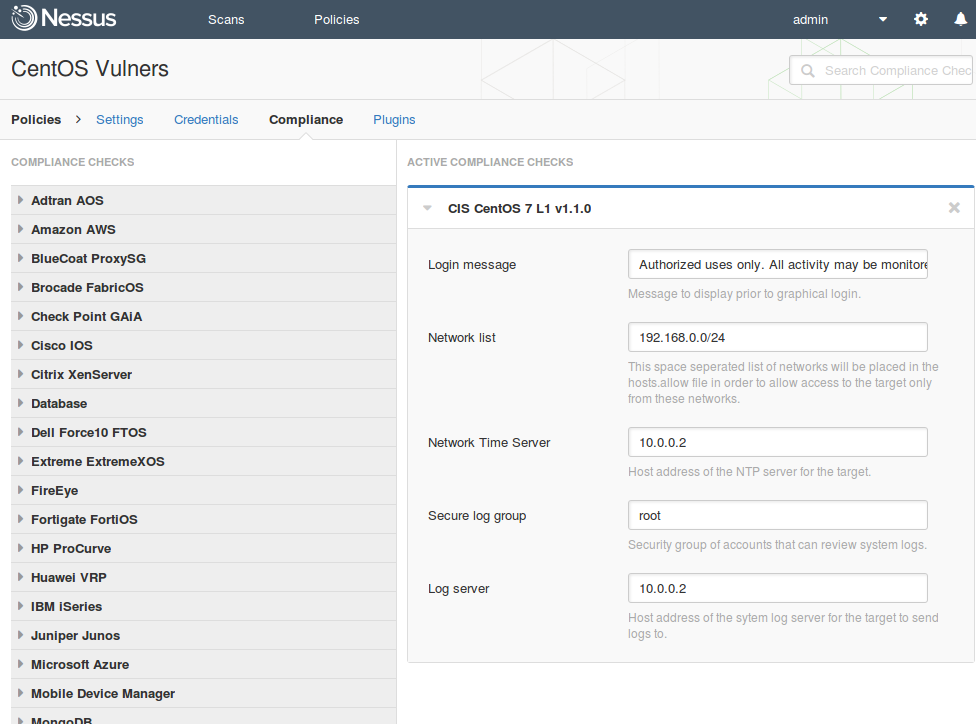Viewport: 976px width, 724px height.
Task: Edit the Network list field
Action: tap(777, 337)
